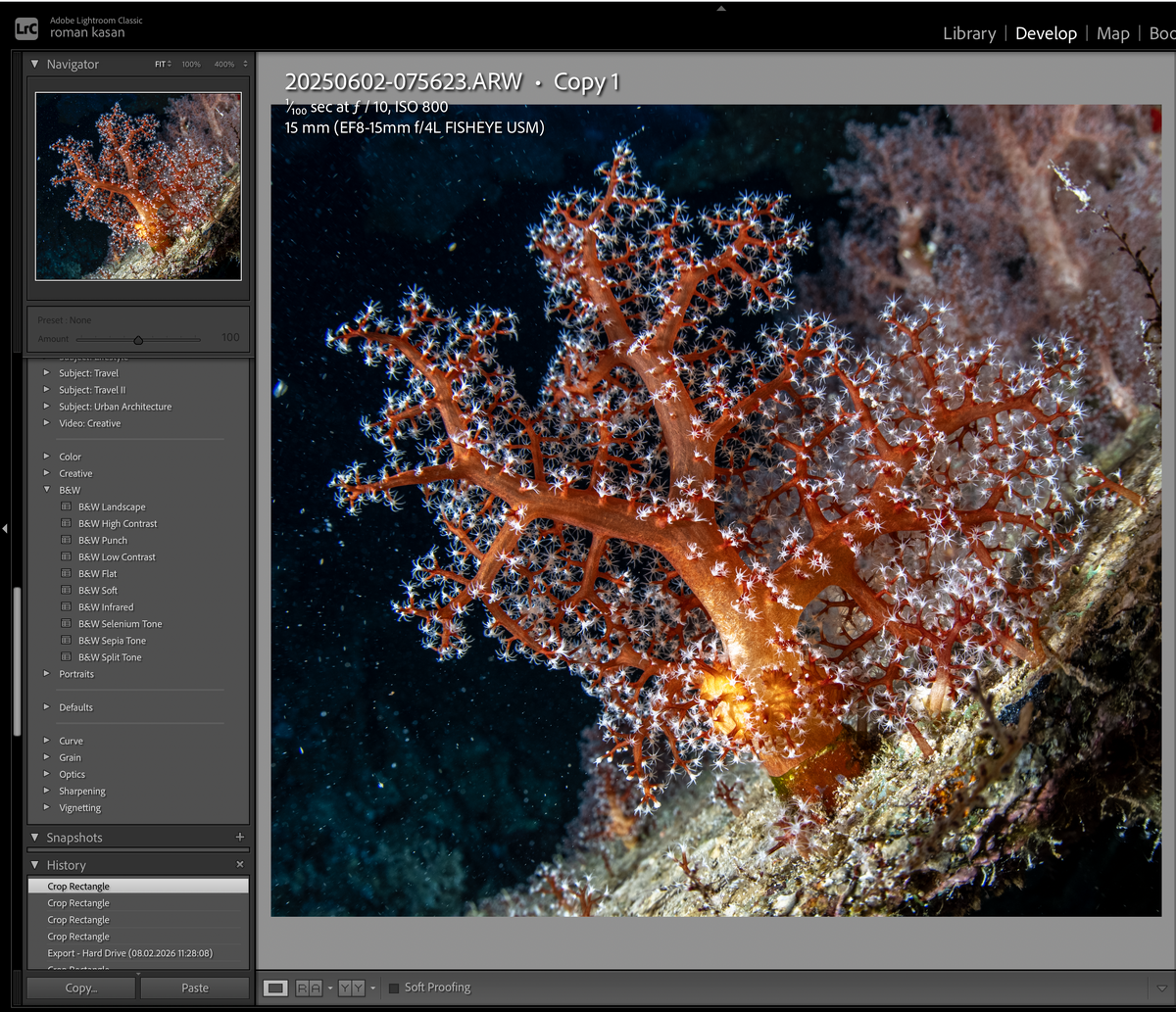This screenshot has width=1176, height=1012.
Task: Click the B&W Landscape preset icon
Action: (x=67, y=507)
